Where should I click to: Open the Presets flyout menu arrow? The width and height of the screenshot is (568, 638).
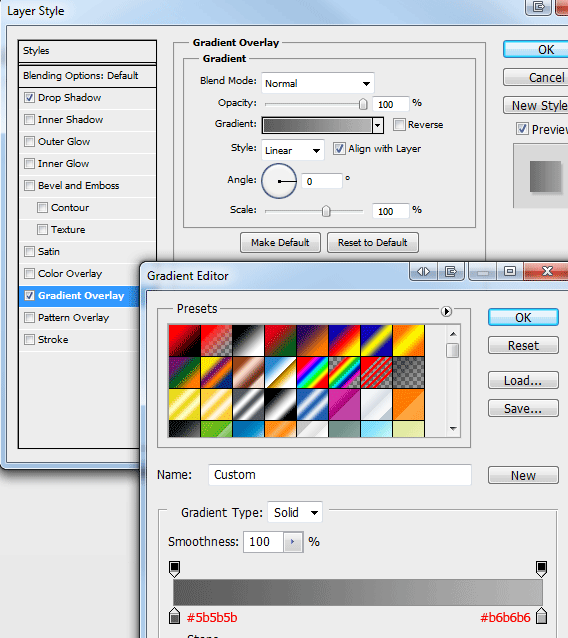coord(446,312)
